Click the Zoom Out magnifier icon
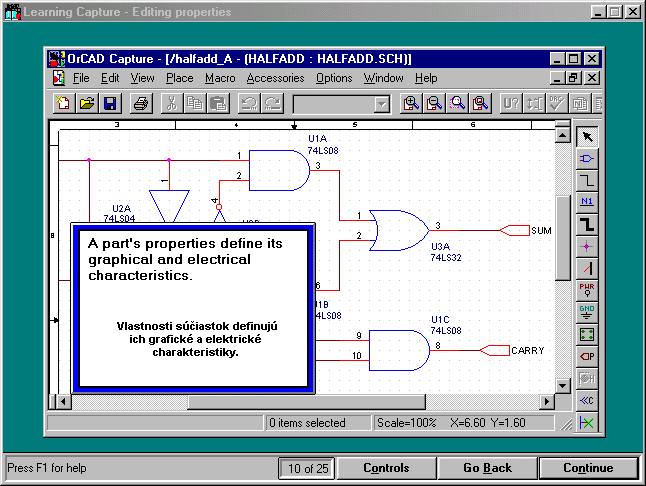Viewport: 646px width, 486px height. (434, 103)
